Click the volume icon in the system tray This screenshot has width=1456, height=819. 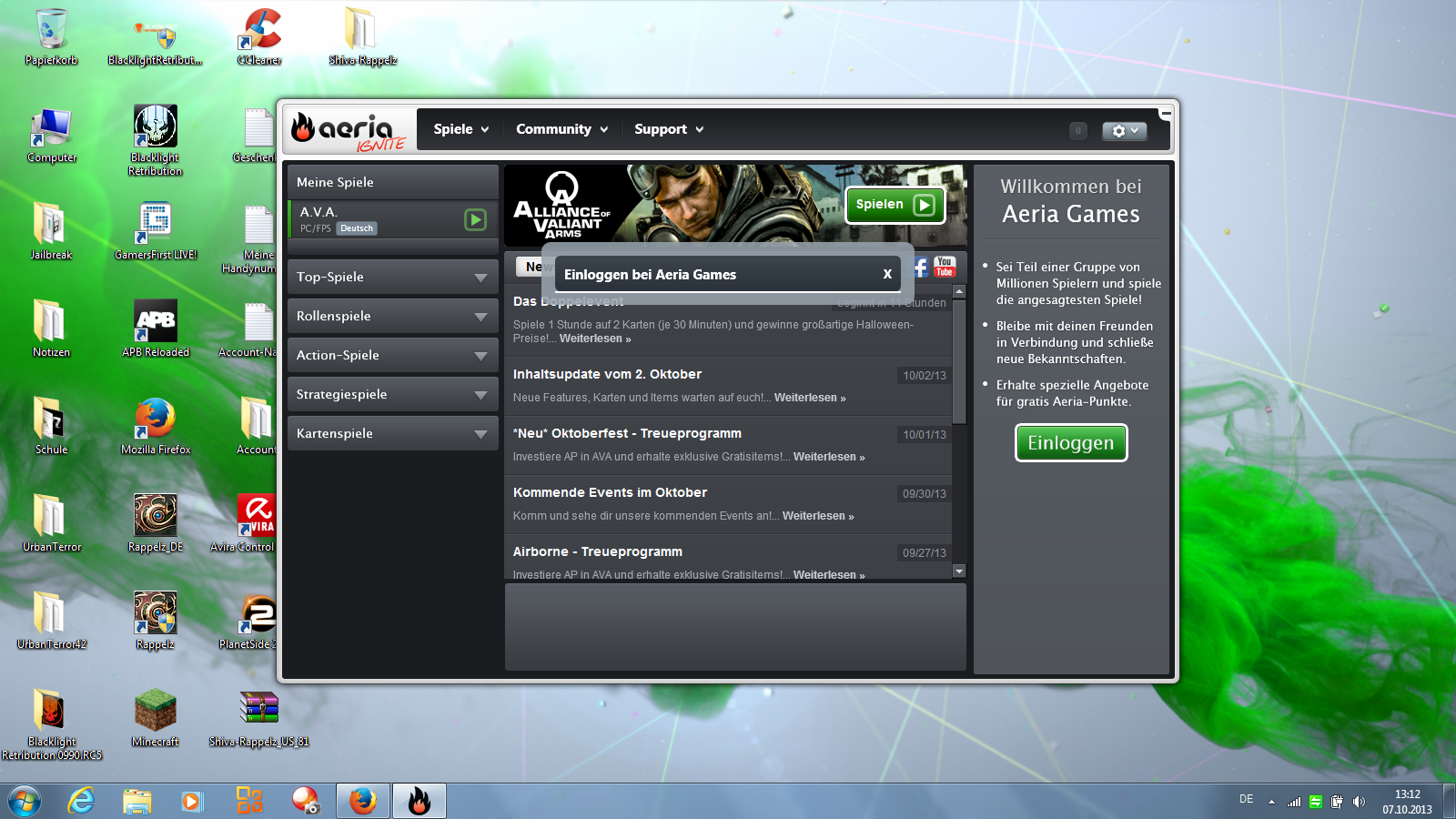coord(1360,802)
